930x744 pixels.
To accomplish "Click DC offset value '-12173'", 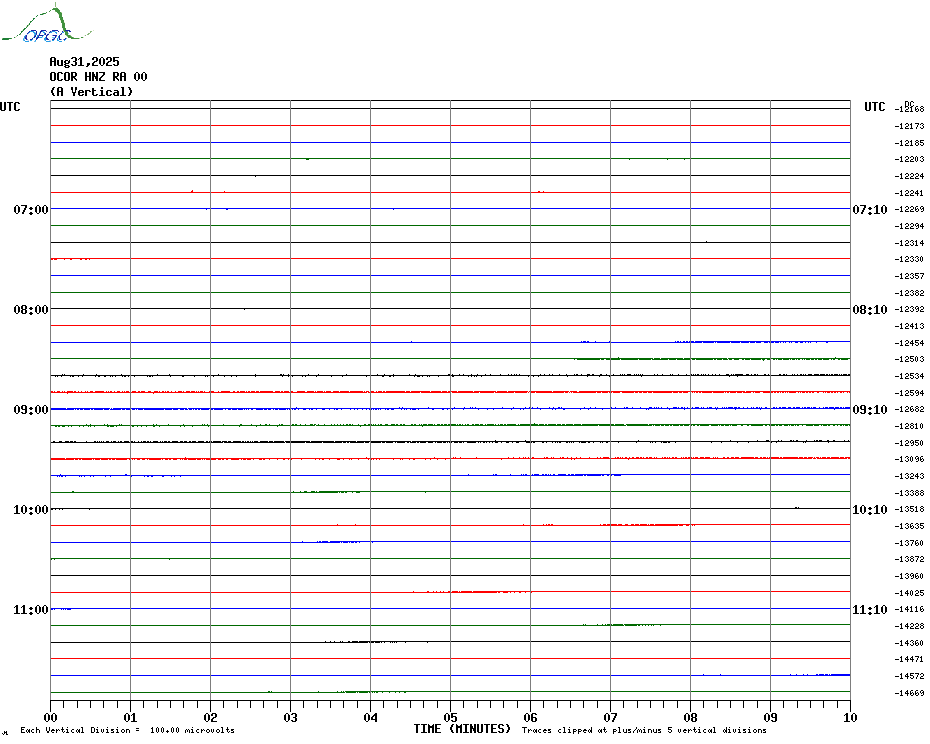I will point(909,126).
